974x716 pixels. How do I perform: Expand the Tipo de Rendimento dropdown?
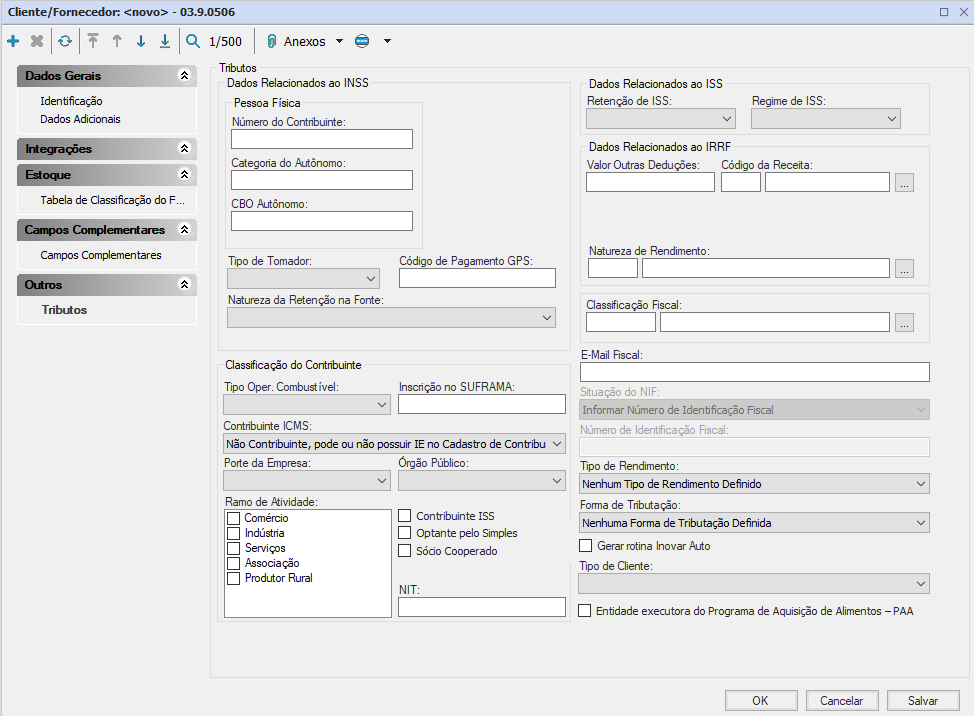[x=755, y=484]
